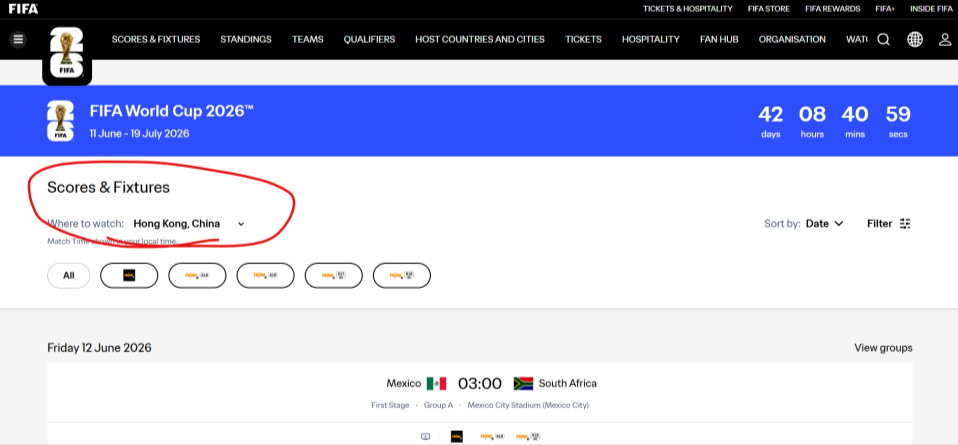Click the FIFA World Cup 26 logo in navbar
958x445 pixels.
coord(67,55)
